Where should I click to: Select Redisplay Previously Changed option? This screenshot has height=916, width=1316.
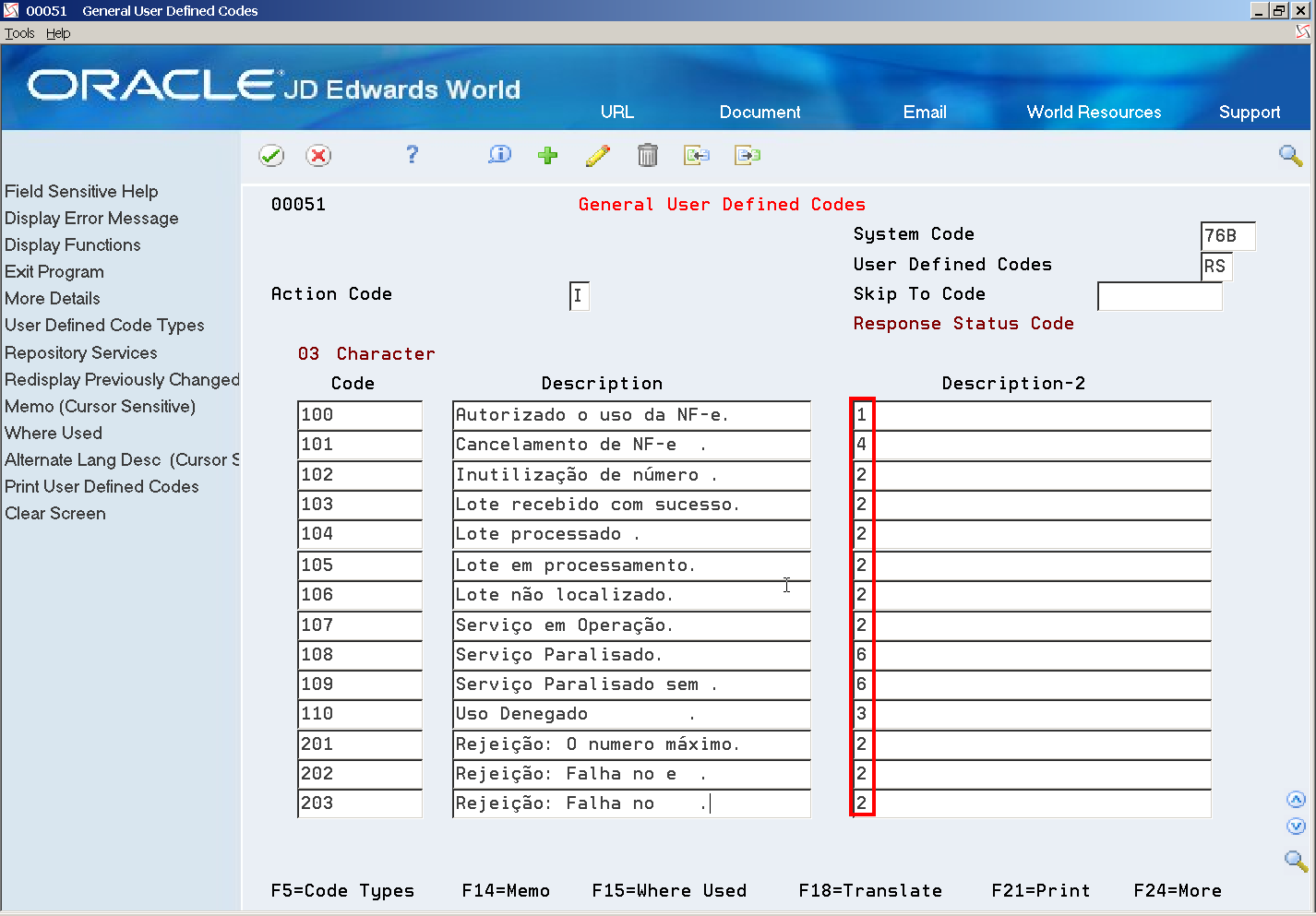tap(122, 379)
